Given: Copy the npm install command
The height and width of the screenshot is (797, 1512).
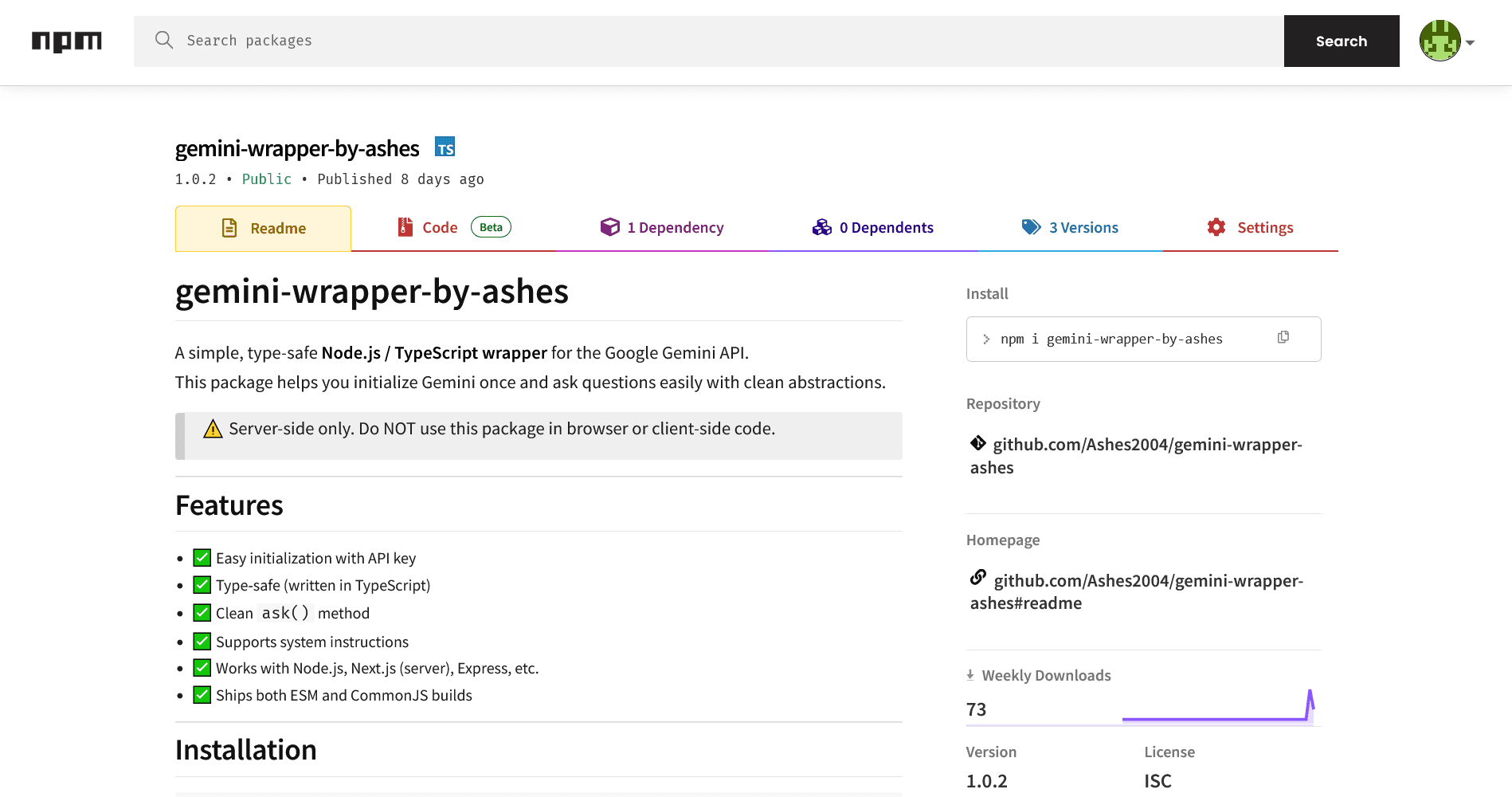Looking at the screenshot, I should 1283,337.
